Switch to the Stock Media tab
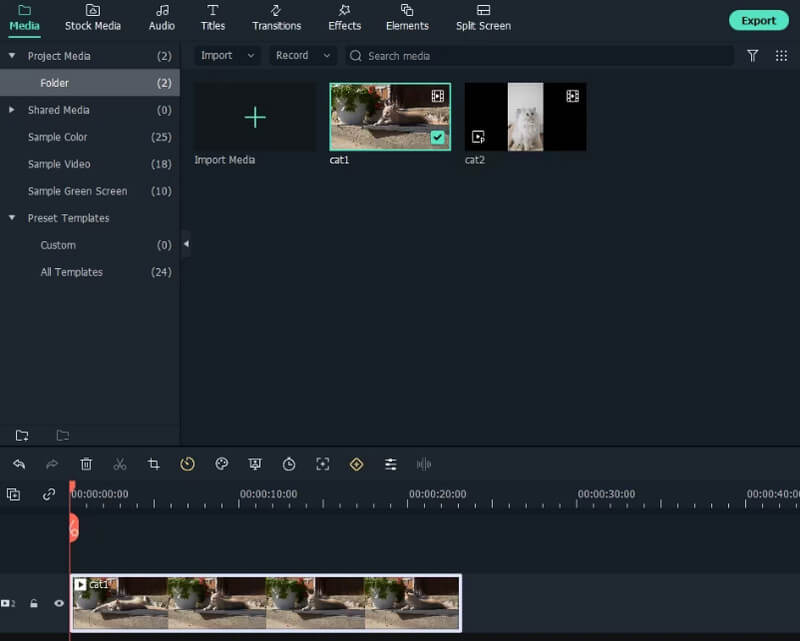The height and width of the screenshot is (641, 800). 93,18
